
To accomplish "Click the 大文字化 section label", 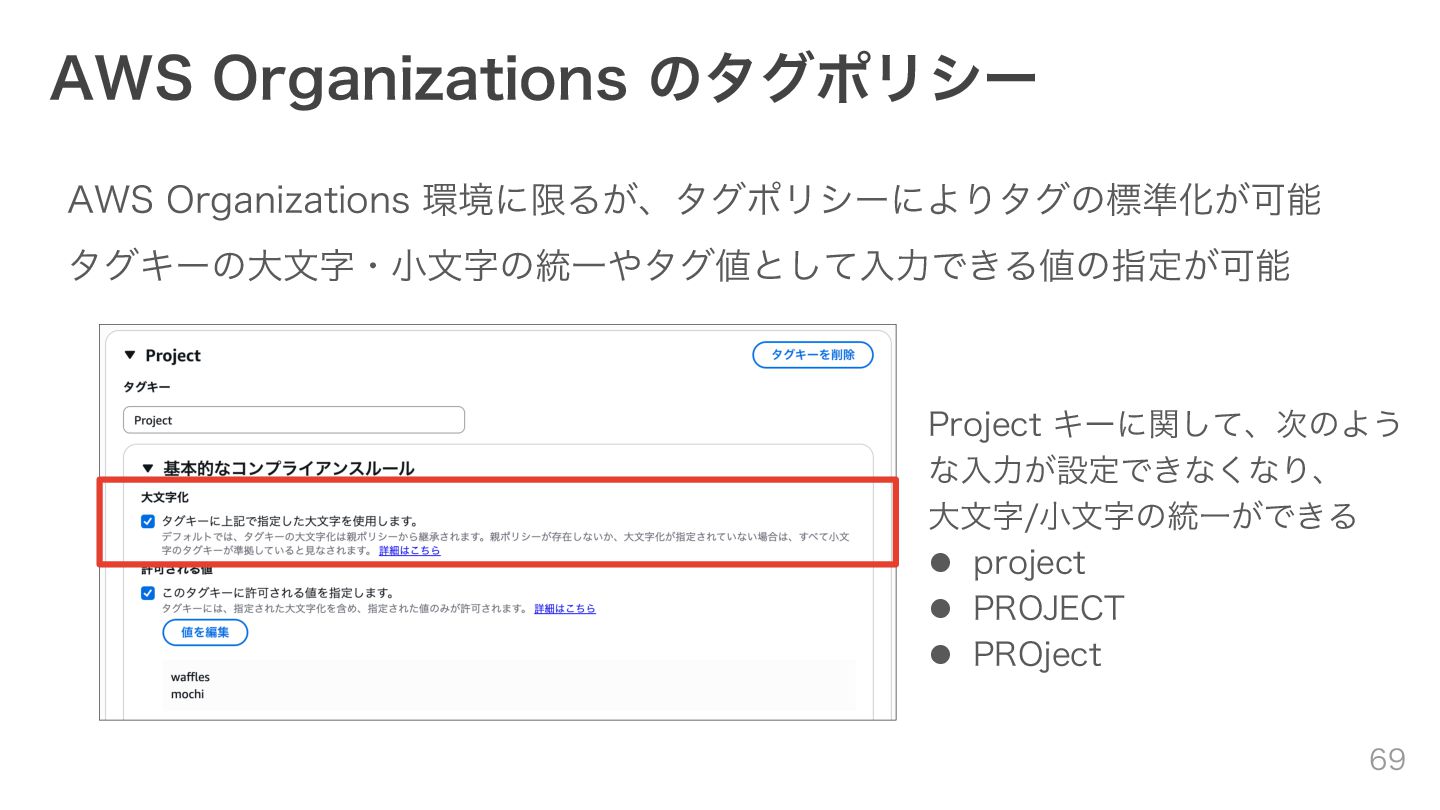I will point(165,497).
